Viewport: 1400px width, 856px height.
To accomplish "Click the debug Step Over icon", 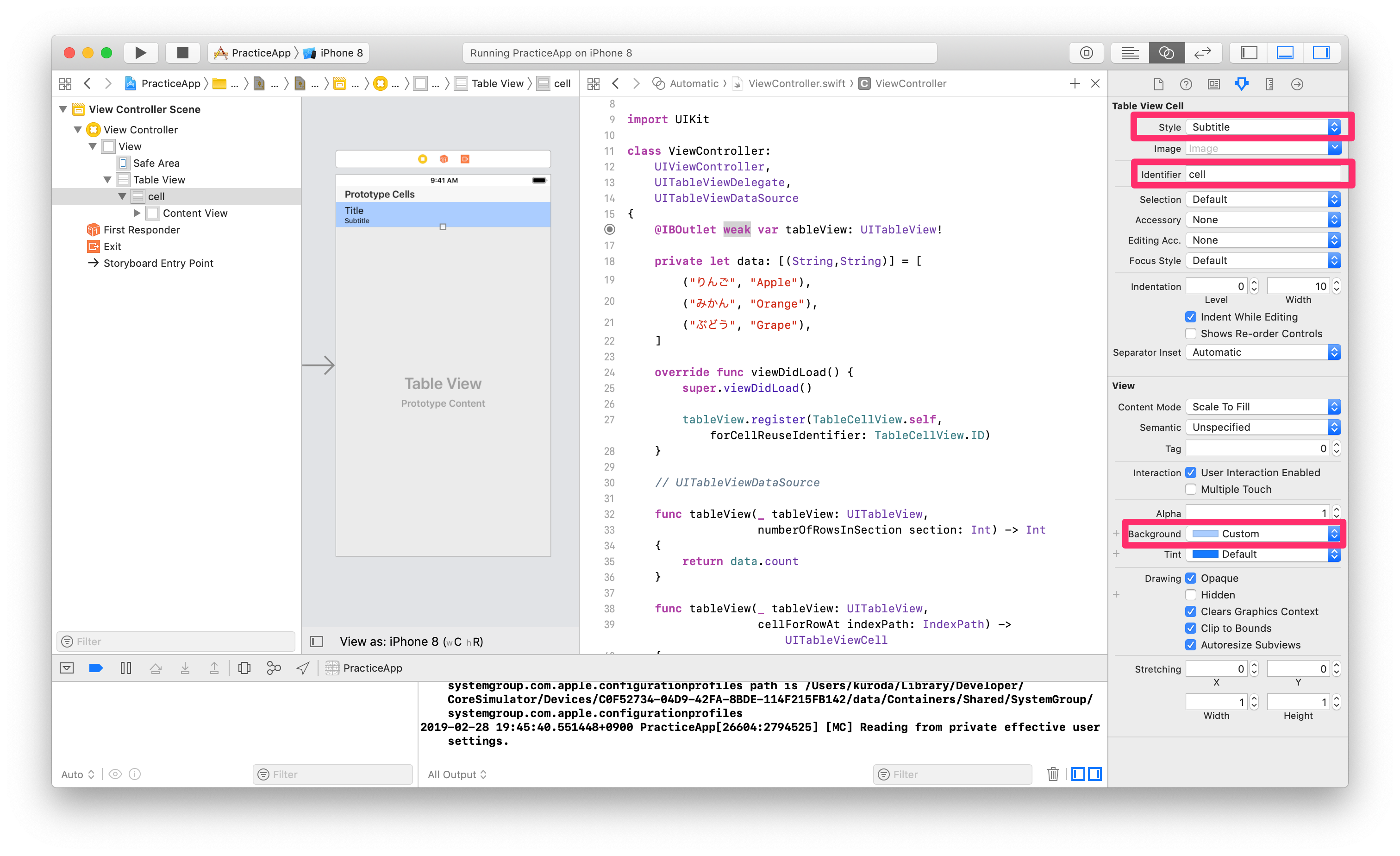I will pyautogui.click(x=155, y=668).
